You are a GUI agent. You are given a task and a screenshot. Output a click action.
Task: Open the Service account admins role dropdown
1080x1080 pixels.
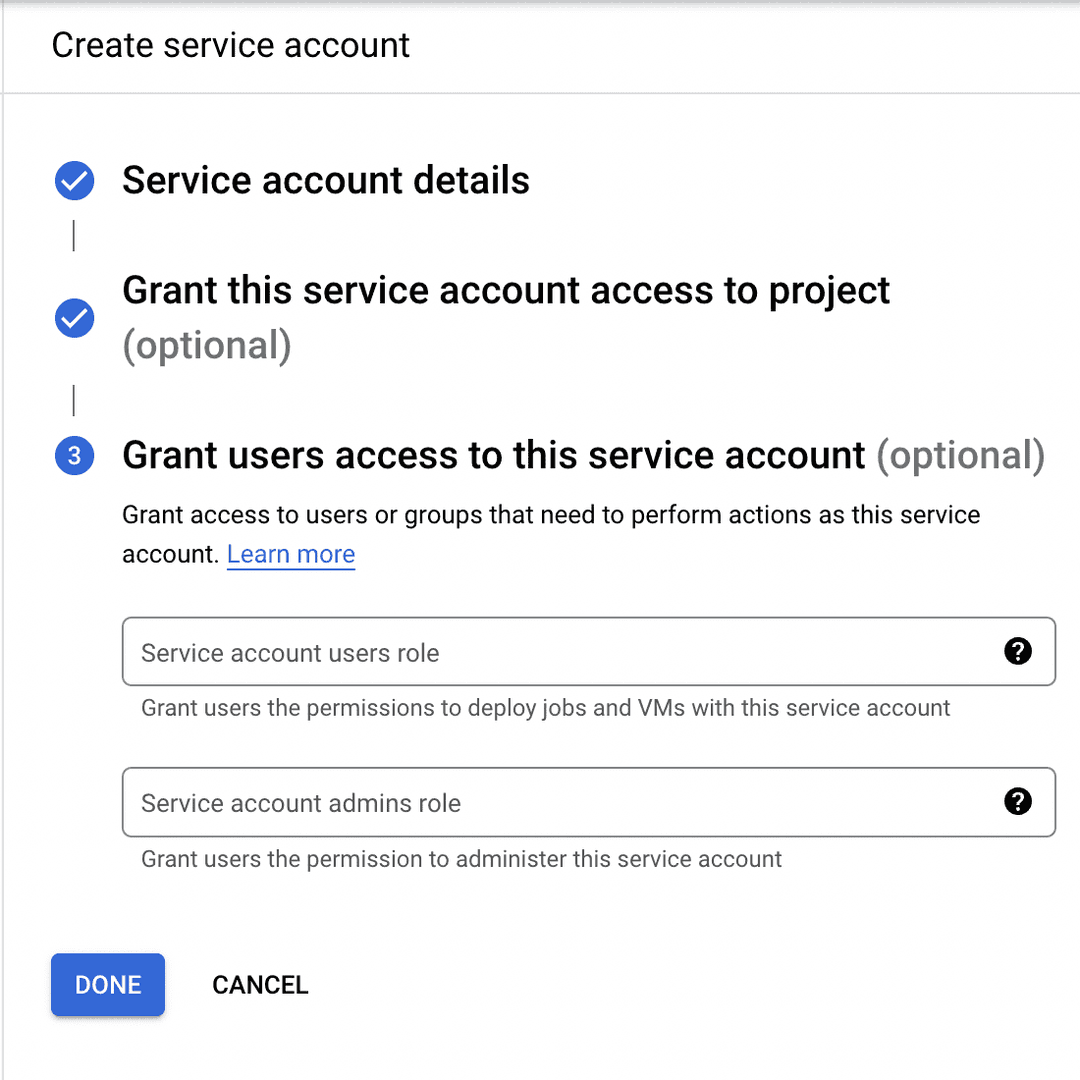point(500,802)
